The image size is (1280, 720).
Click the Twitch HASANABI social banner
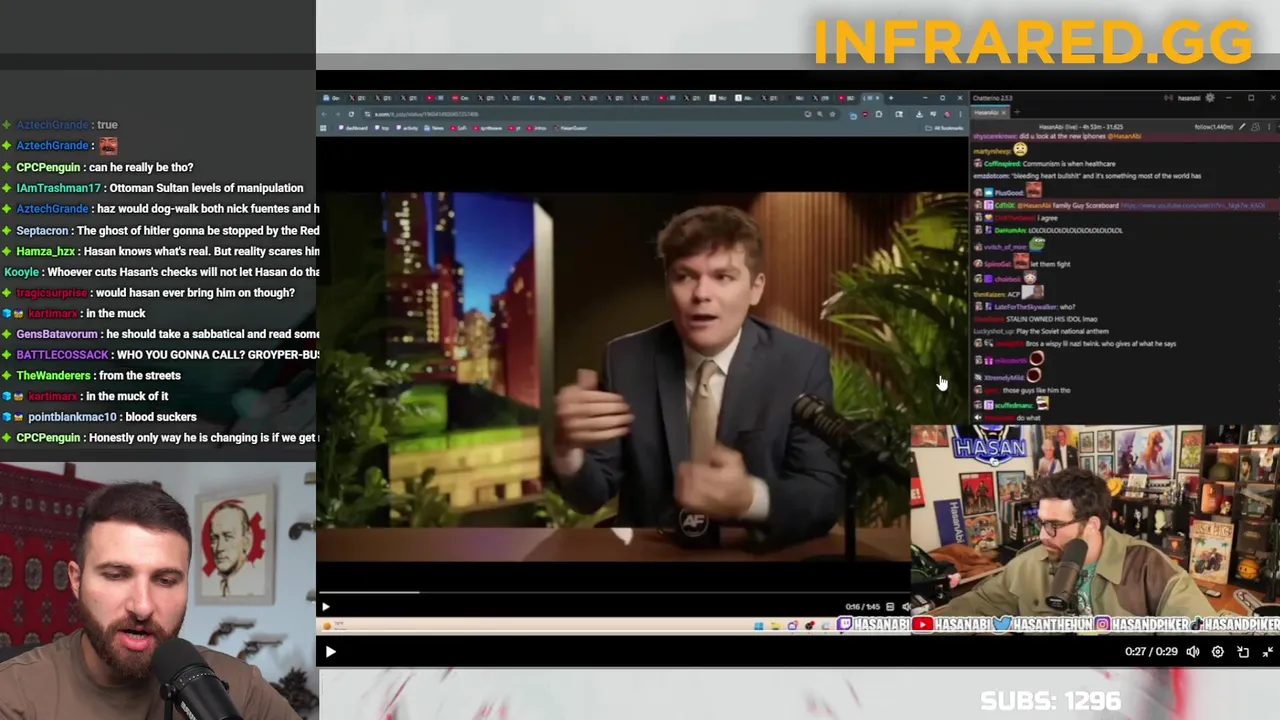click(874, 625)
